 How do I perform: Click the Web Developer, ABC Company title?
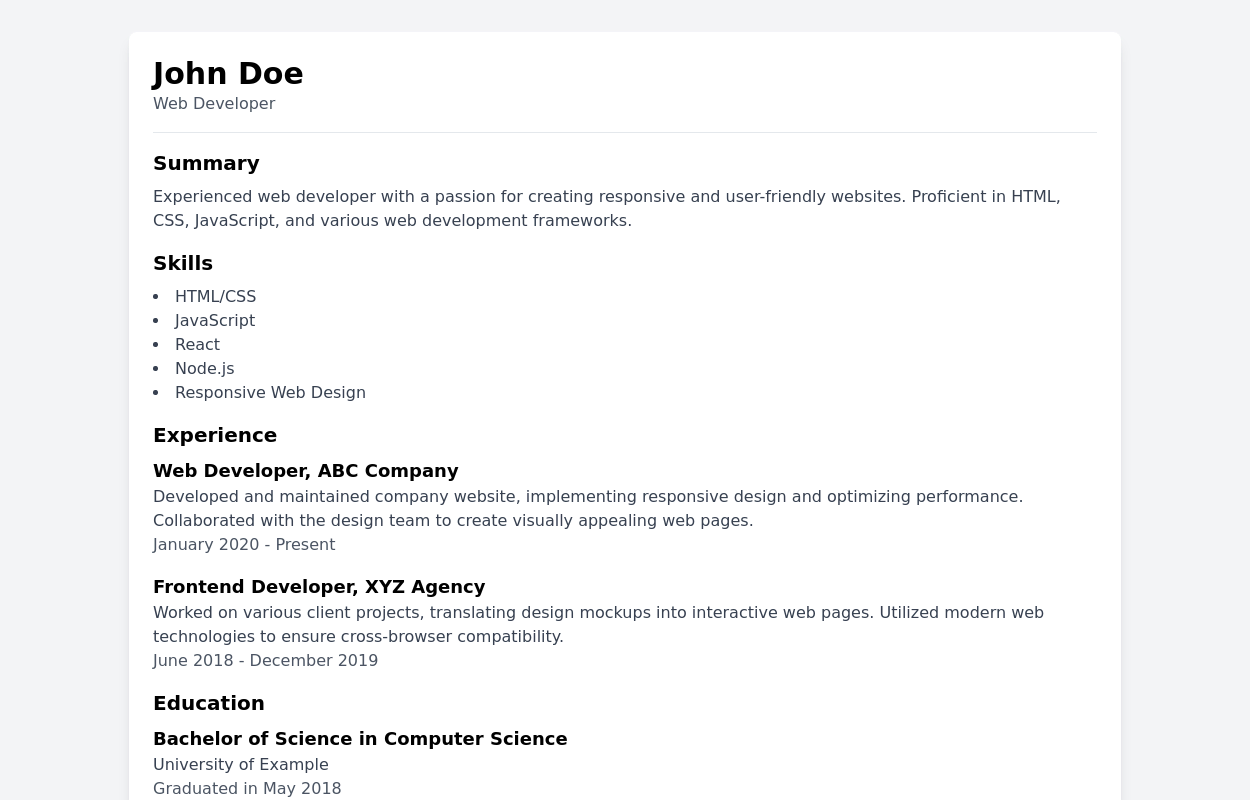pos(305,471)
